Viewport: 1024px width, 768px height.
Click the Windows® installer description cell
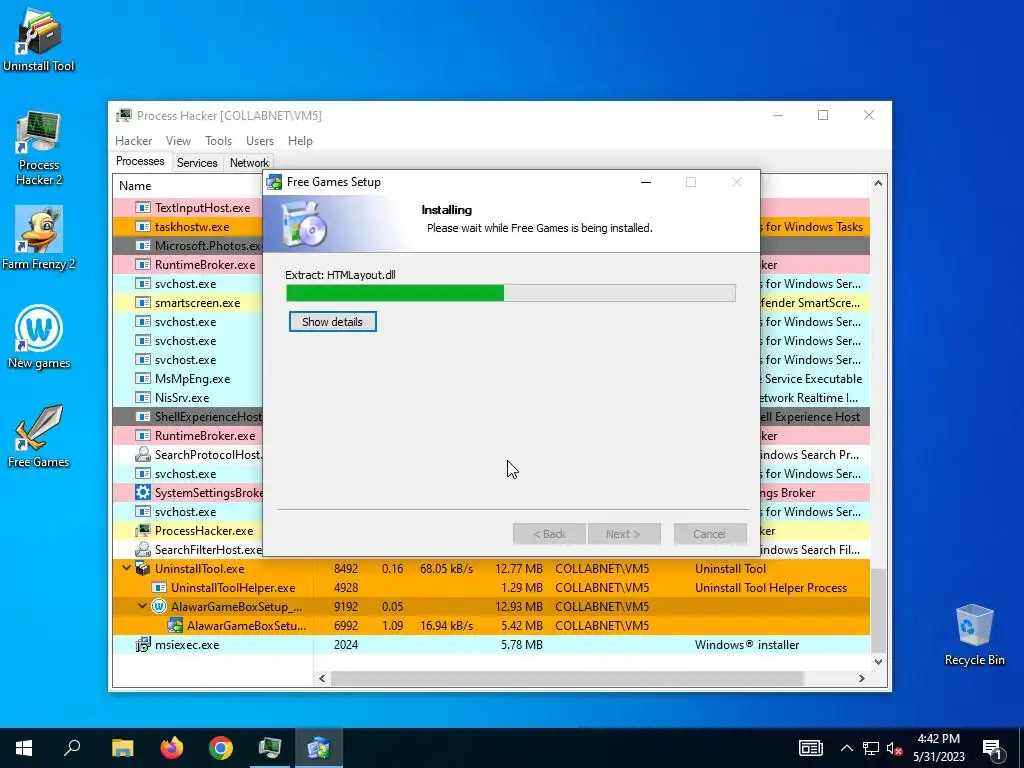click(x=747, y=645)
